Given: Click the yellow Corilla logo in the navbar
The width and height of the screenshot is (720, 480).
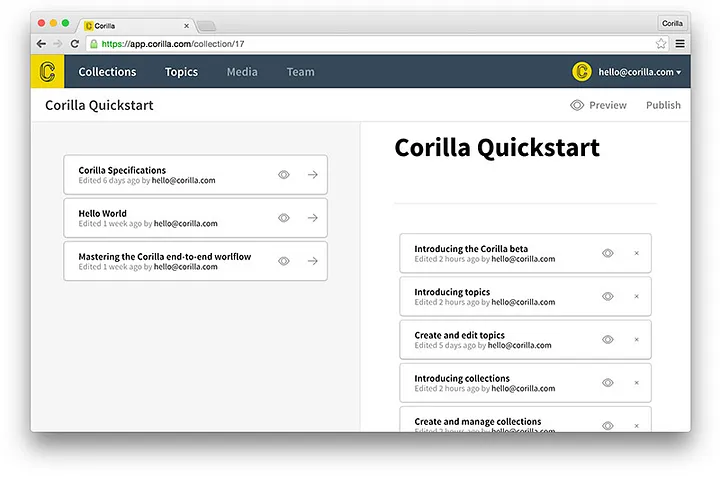Looking at the screenshot, I should 47,72.
